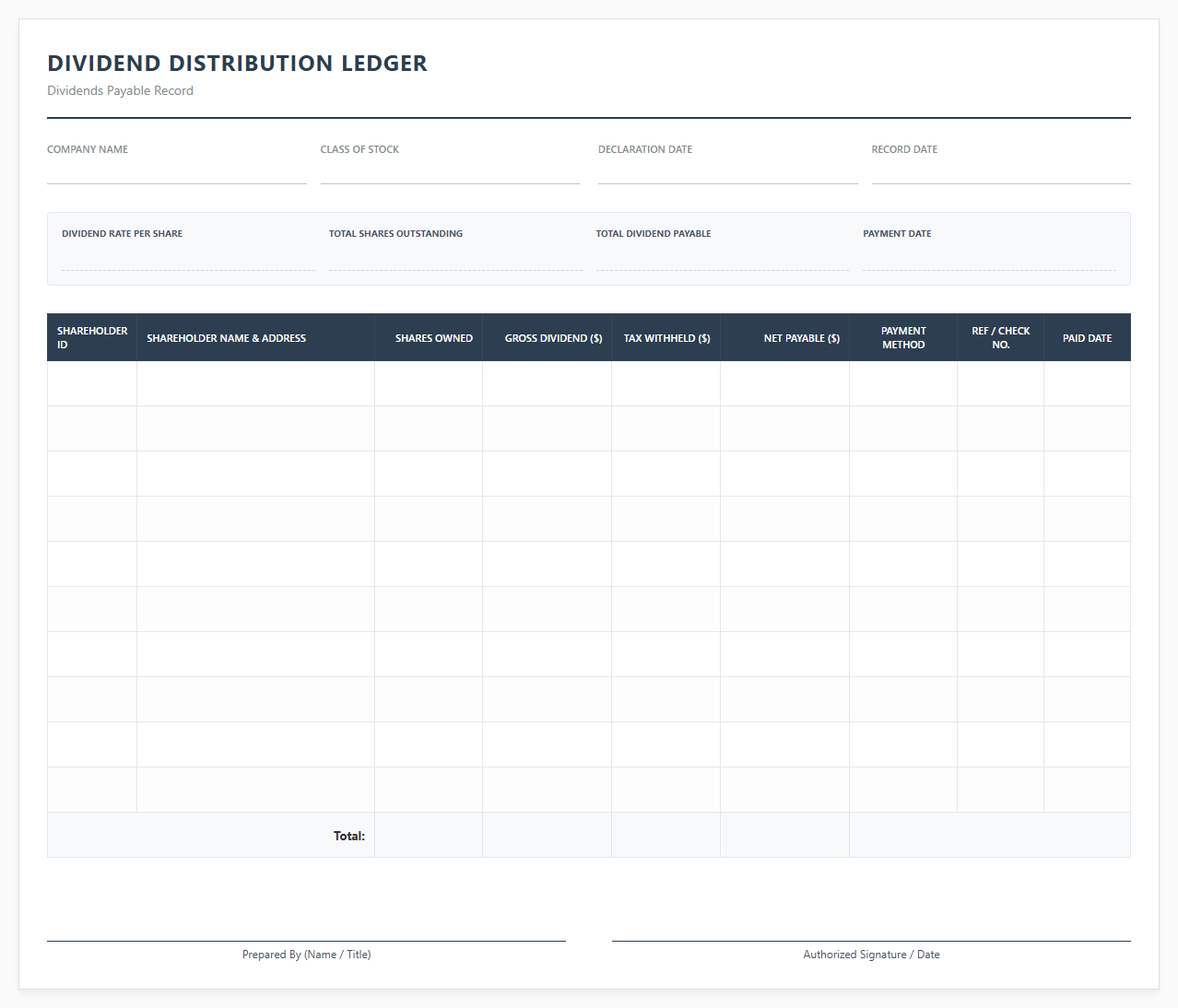Click the Shareholder Name & Address header
The image size is (1178, 1008).
click(x=256, y=337)
